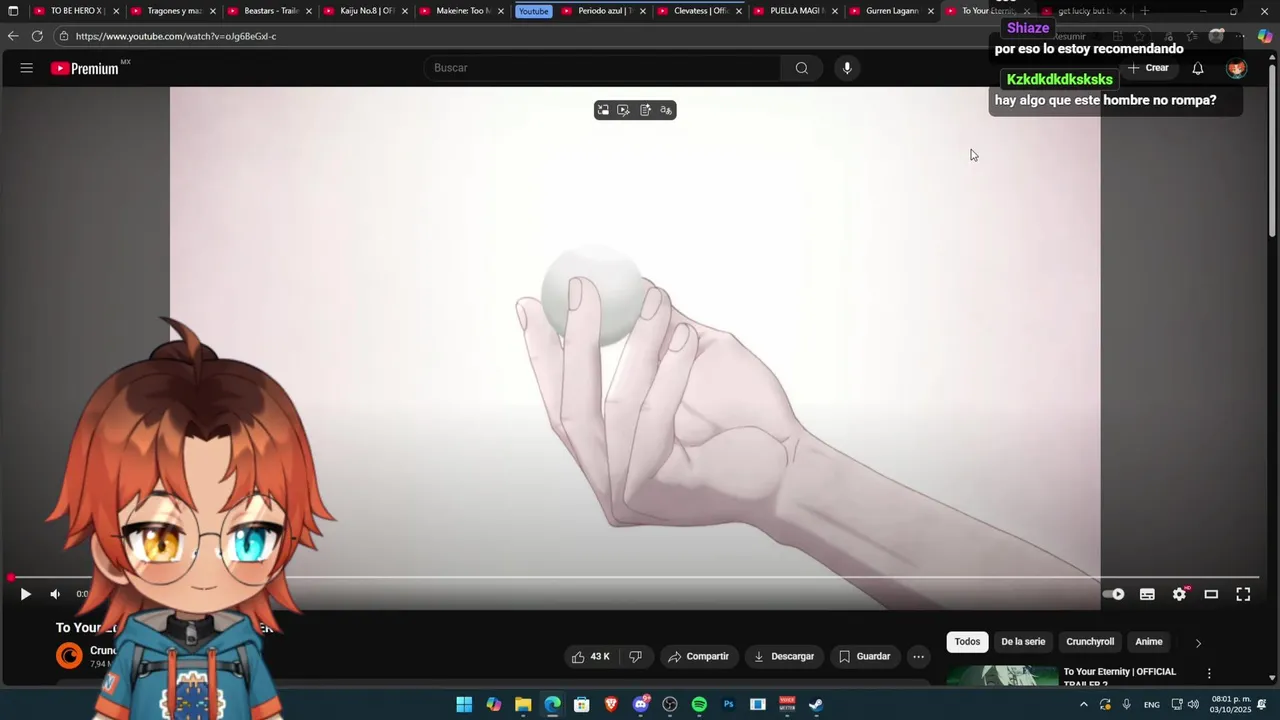Open the Crunchyroll channel avatar
The height and width of the screenshot is (720, 1280).
click(x=69, y=656)
